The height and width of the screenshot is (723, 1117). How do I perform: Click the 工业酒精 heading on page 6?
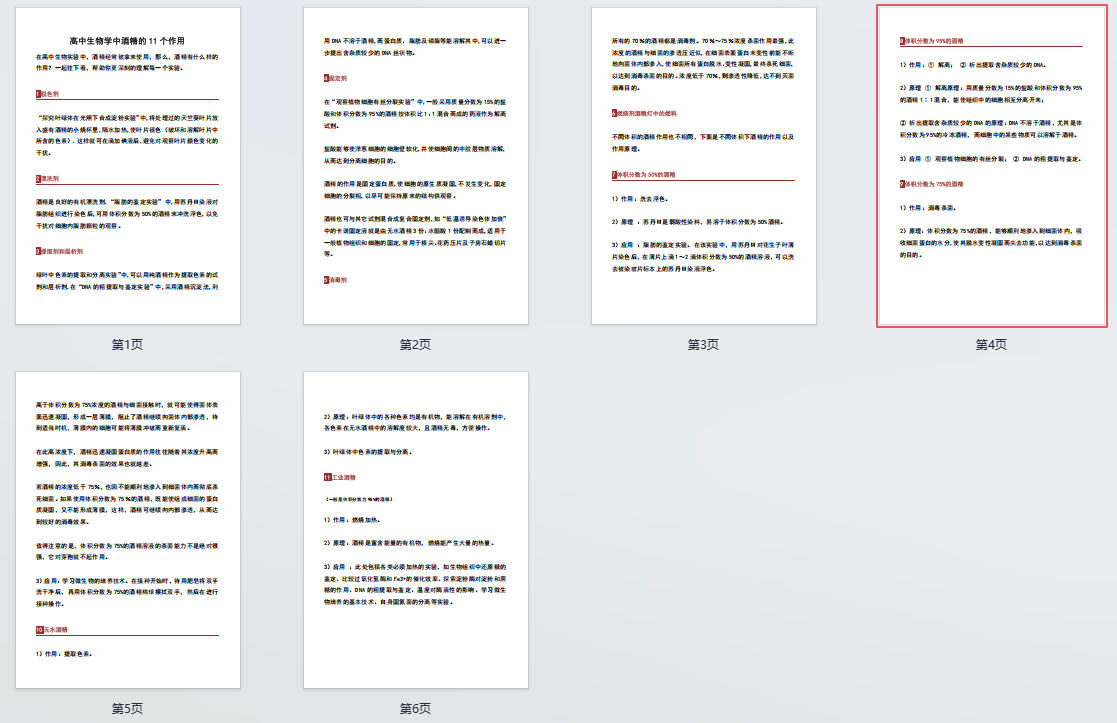click(x=338, y=478)
